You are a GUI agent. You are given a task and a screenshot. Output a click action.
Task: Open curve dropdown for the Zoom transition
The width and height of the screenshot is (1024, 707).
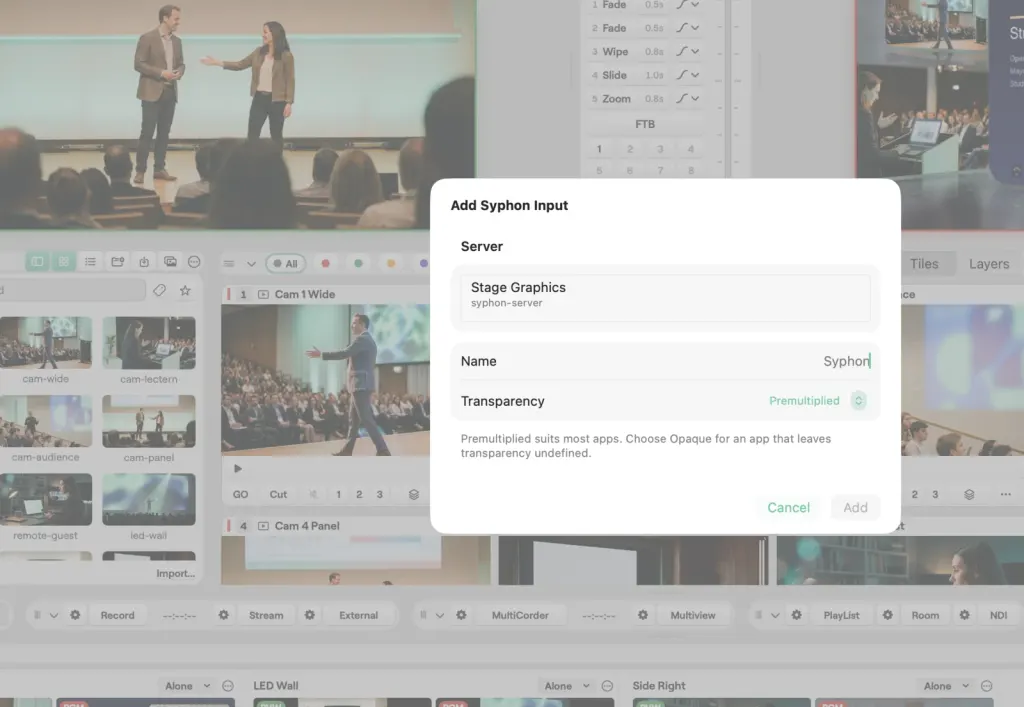[x=688, y=99]
